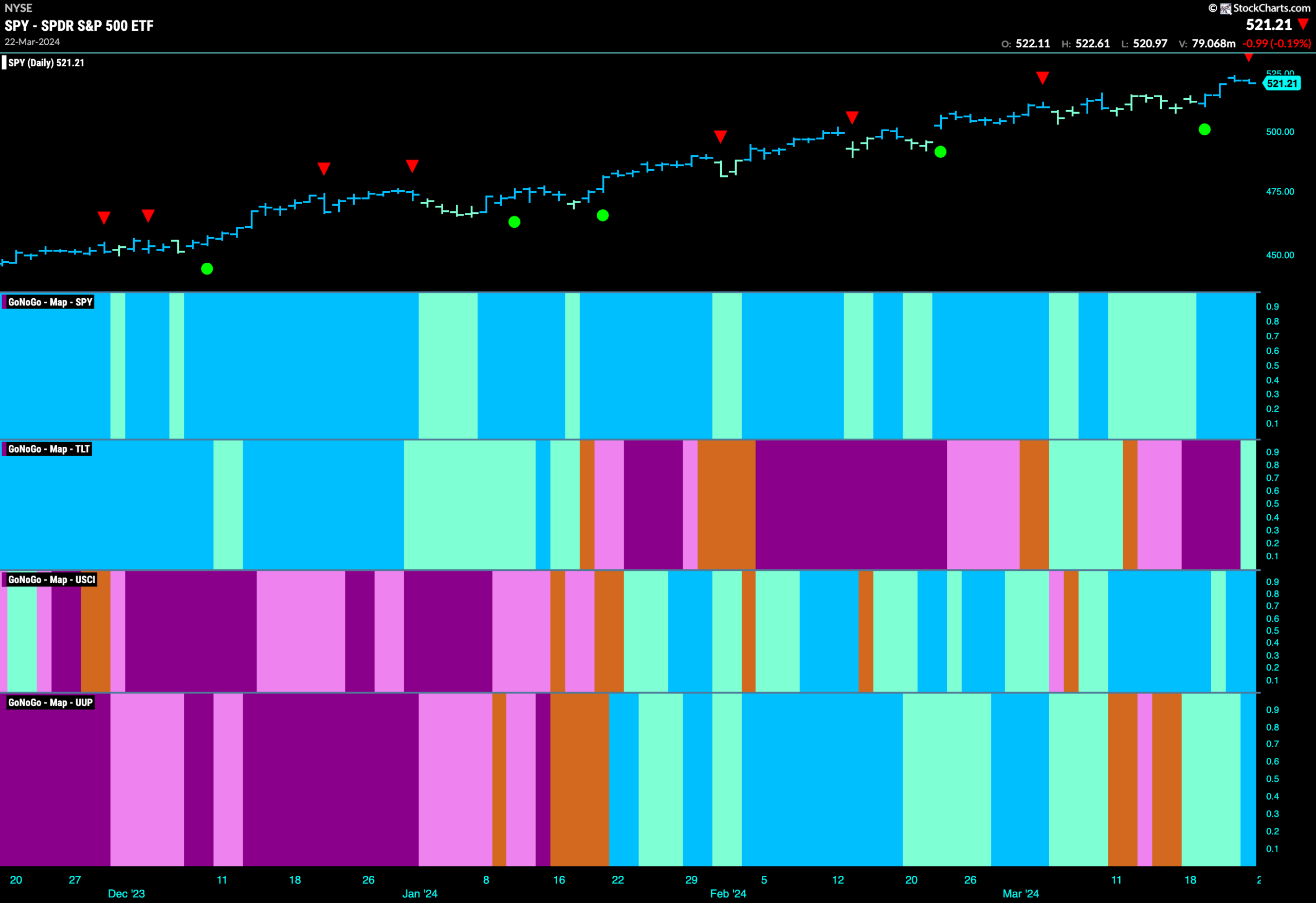The image size is (1316, 903).
Task: Click the GoNoGo - Map - SPY panel label
Action: point(50,302)
